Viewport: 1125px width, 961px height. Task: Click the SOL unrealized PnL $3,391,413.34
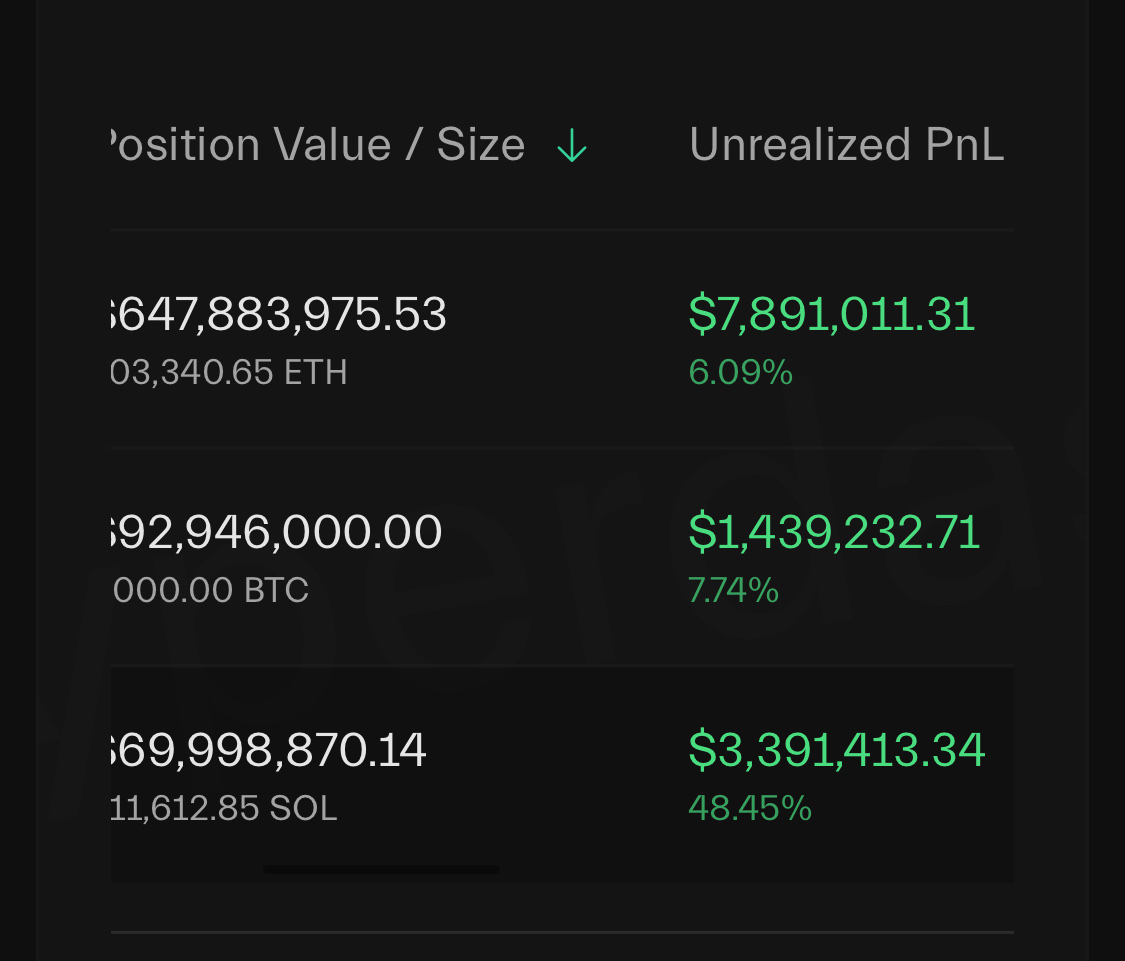point(837,750)
